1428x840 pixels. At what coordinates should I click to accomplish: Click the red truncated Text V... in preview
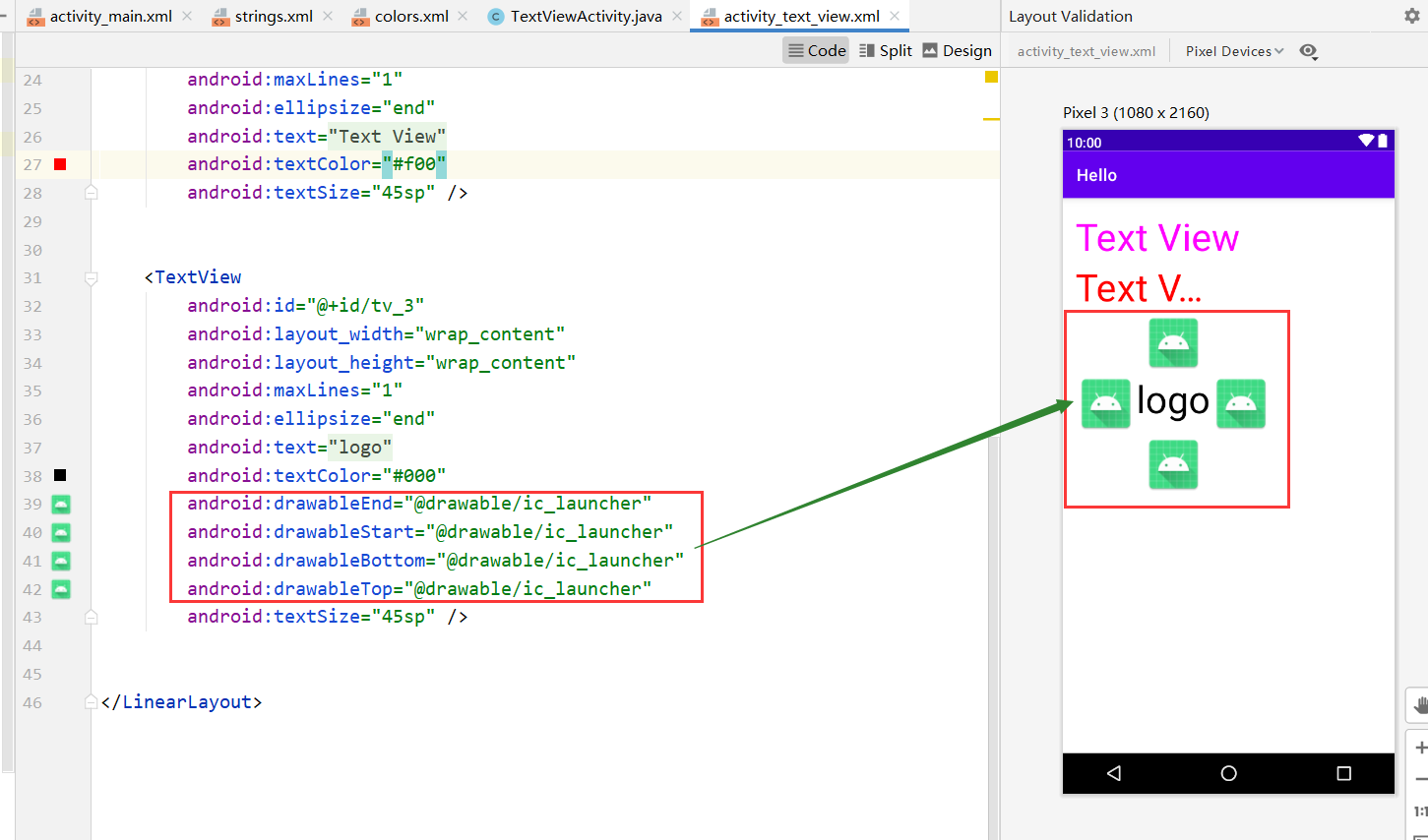[x=1139, y=288]
